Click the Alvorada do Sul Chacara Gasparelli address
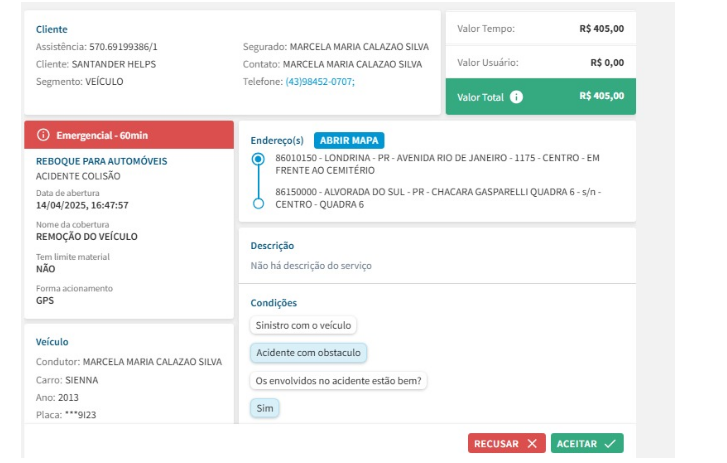Image resolution: width=727 pixels, height=463 pixels. coord(438,198)
